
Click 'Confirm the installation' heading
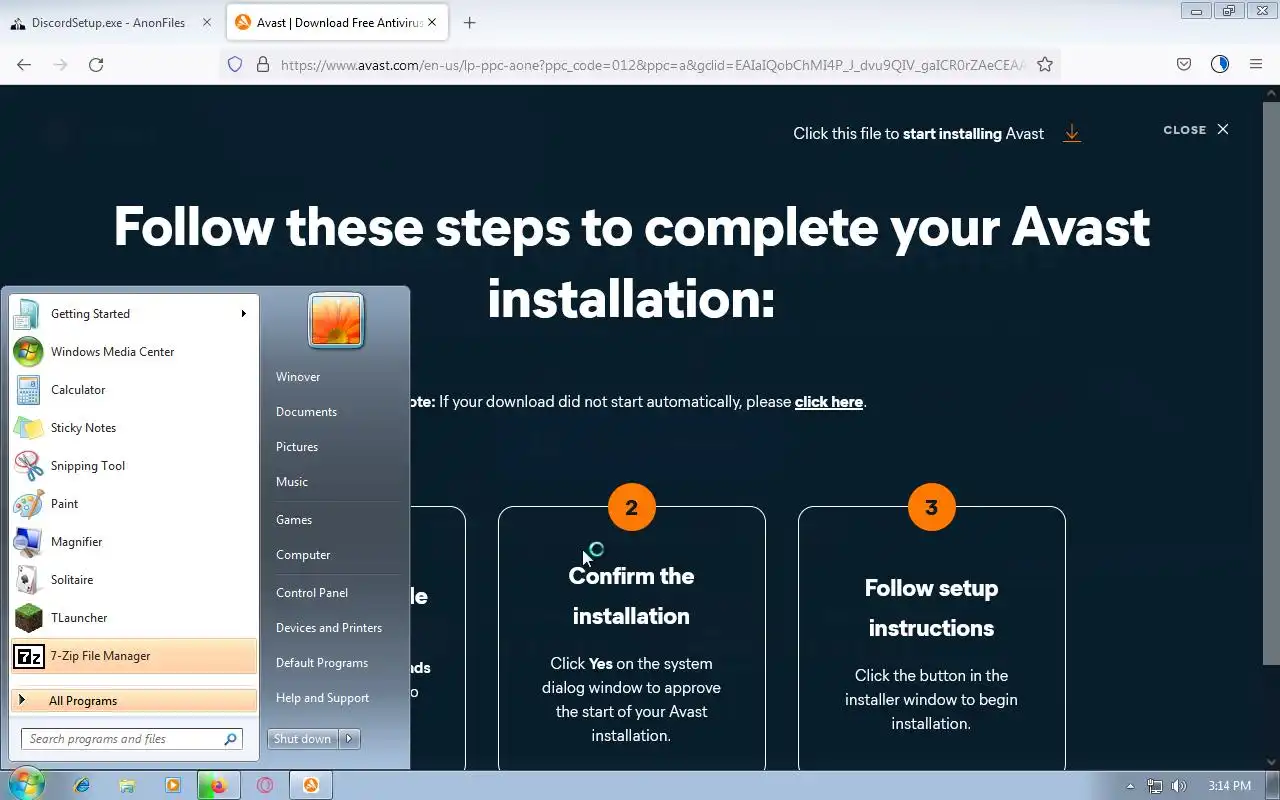(x=631, y=596)
